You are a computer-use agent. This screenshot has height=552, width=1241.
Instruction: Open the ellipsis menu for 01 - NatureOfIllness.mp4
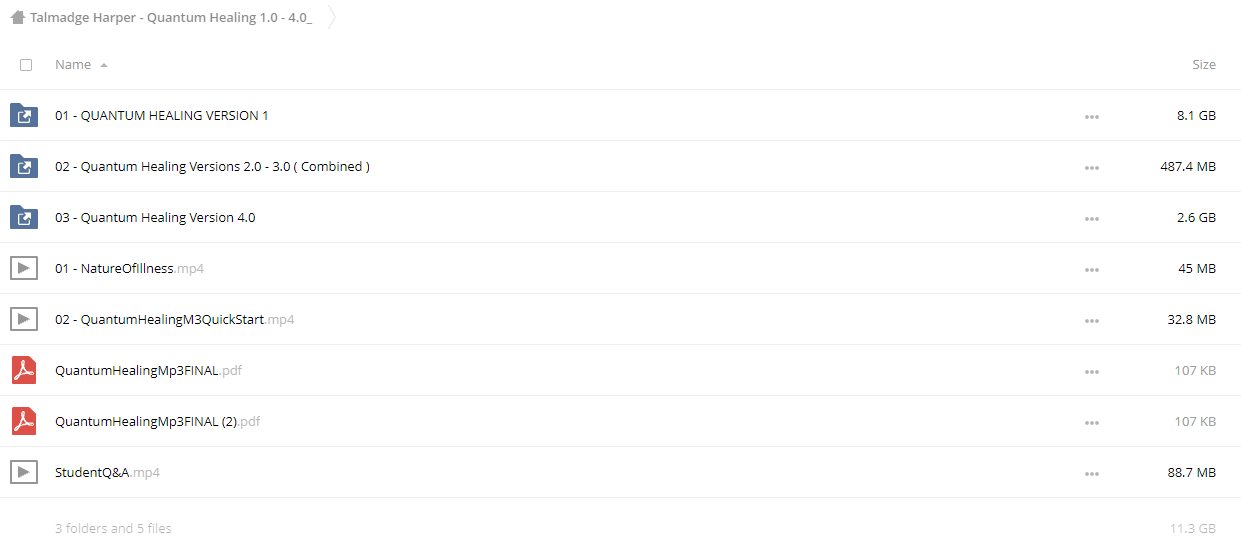[1091, 270]
